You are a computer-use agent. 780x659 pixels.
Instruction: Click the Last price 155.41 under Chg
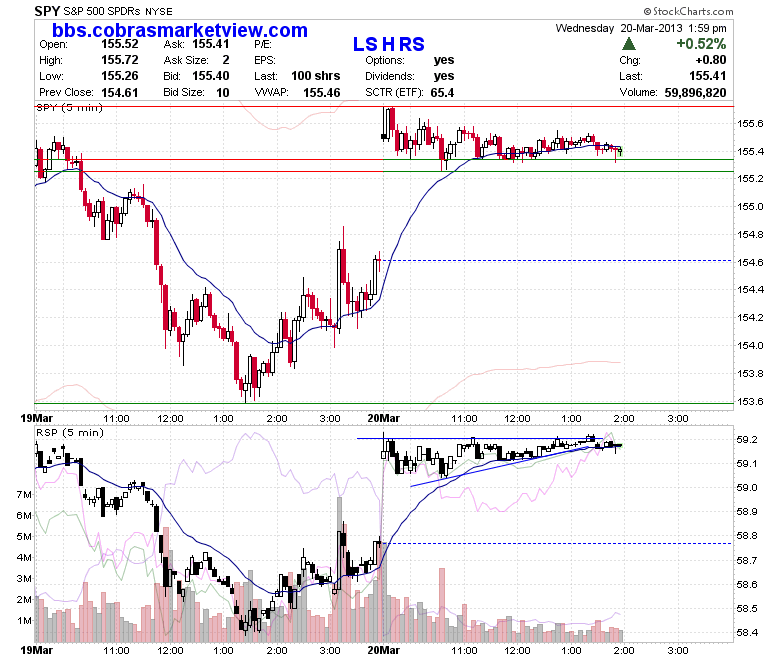(x=707, y=76)
